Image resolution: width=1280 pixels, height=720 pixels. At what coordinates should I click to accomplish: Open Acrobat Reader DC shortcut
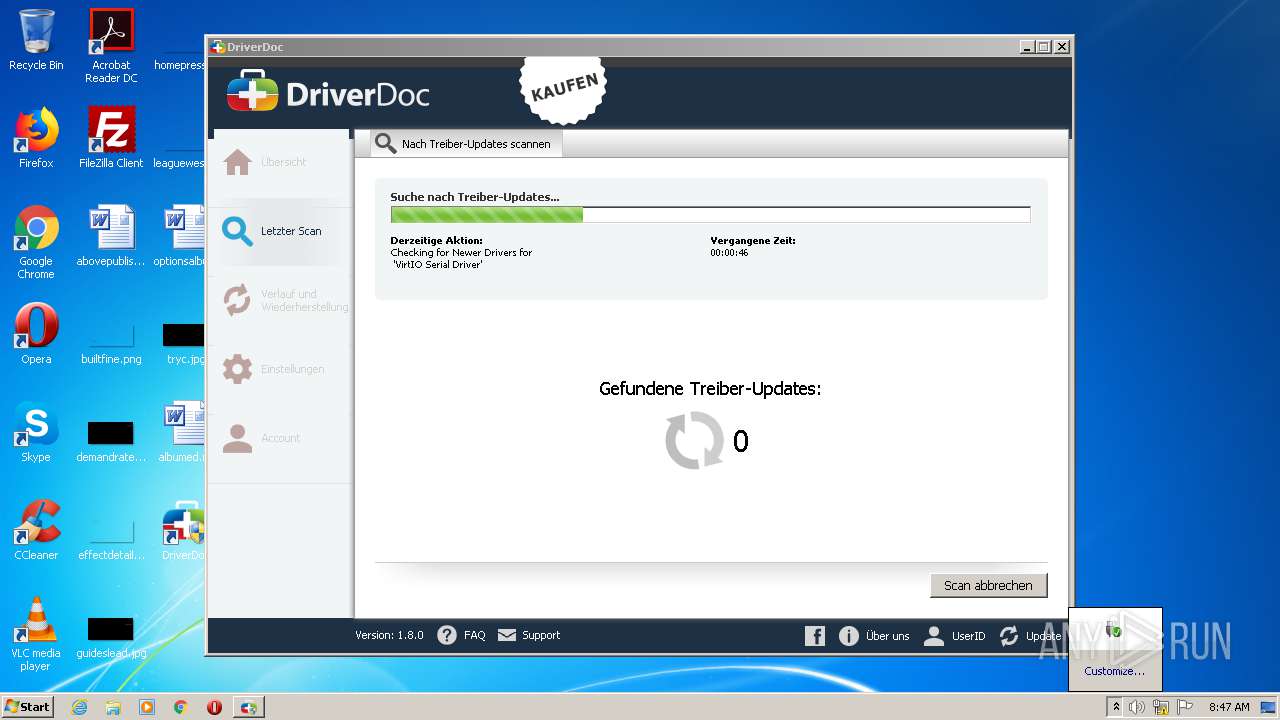pyautogui.click(x=111, y=46)
